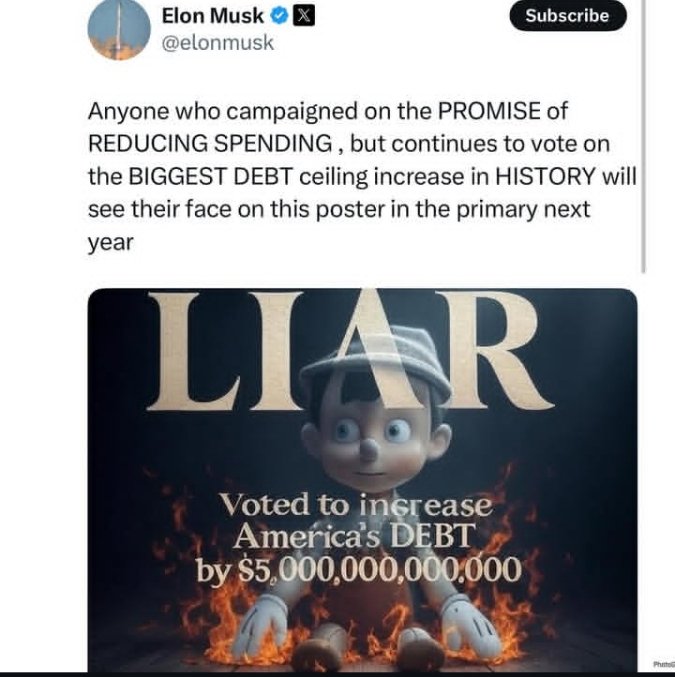
Task: Click the small photo watermark at bottom-right
Action: coord(661,662)
